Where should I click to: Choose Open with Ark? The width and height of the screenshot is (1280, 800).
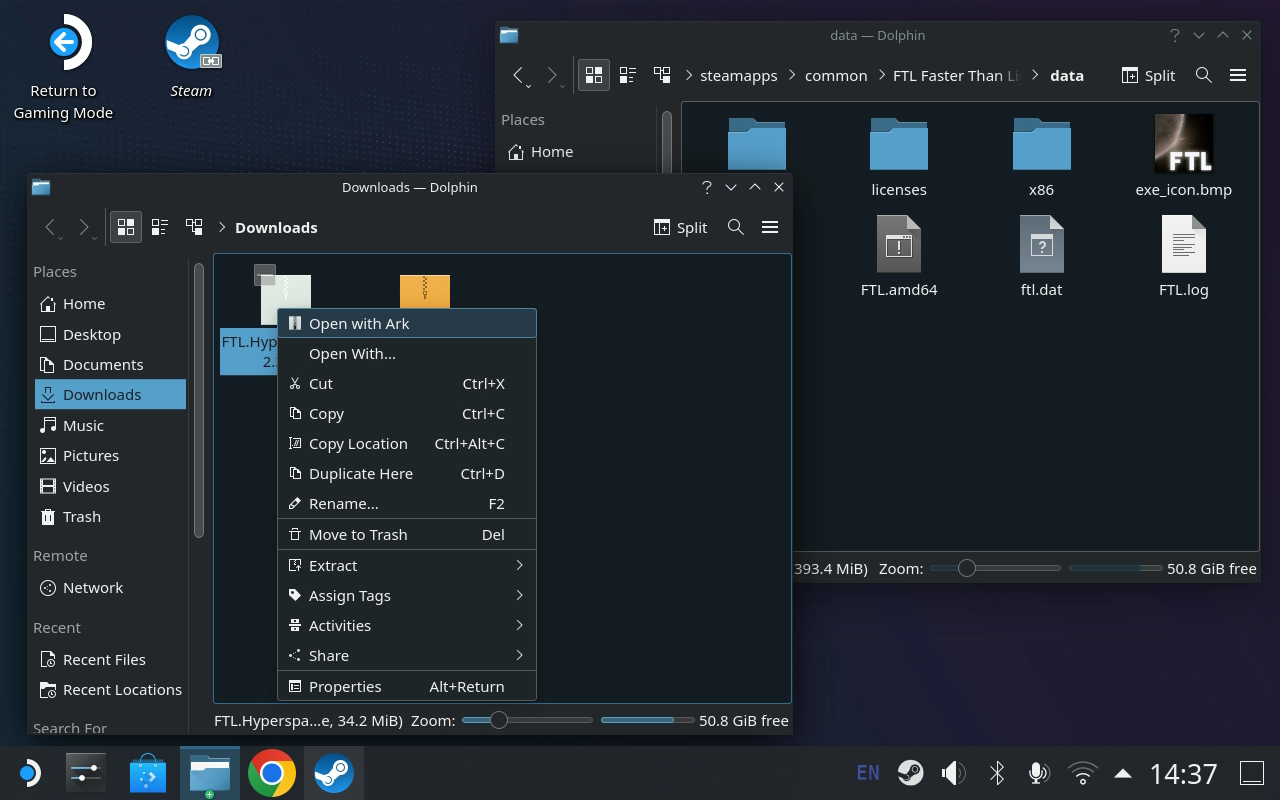point(407,323)
